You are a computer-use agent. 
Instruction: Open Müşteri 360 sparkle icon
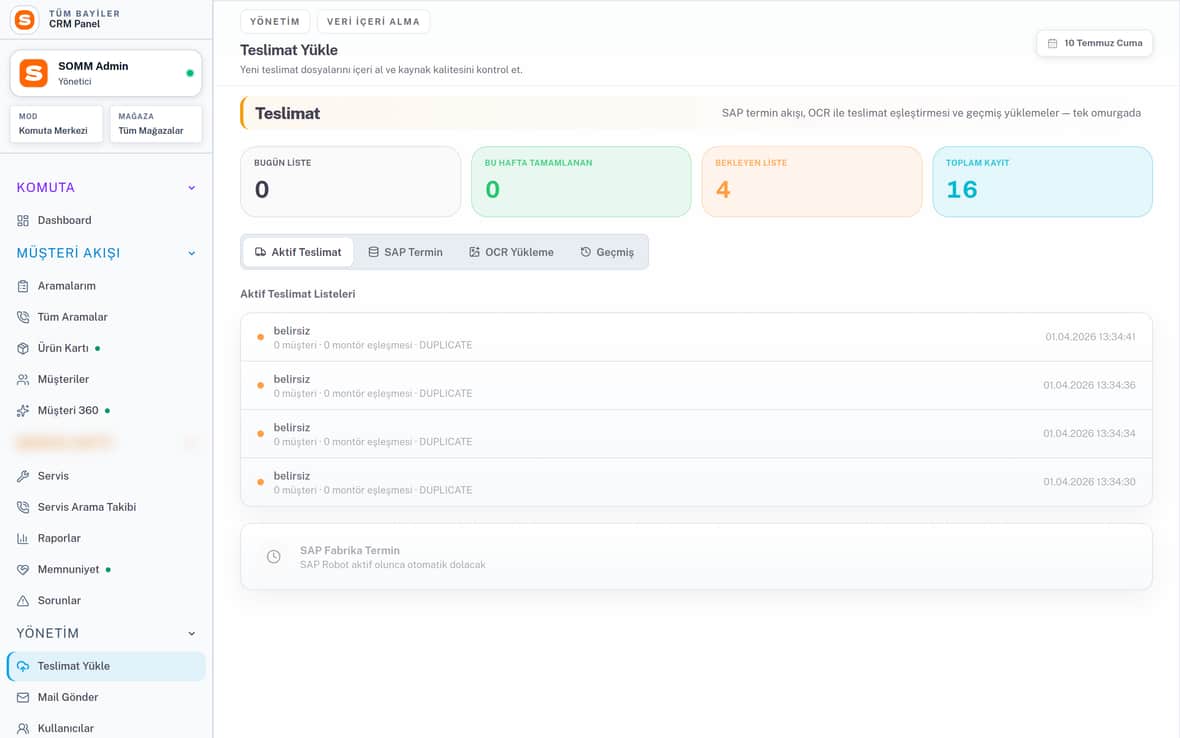click(23, 411)
